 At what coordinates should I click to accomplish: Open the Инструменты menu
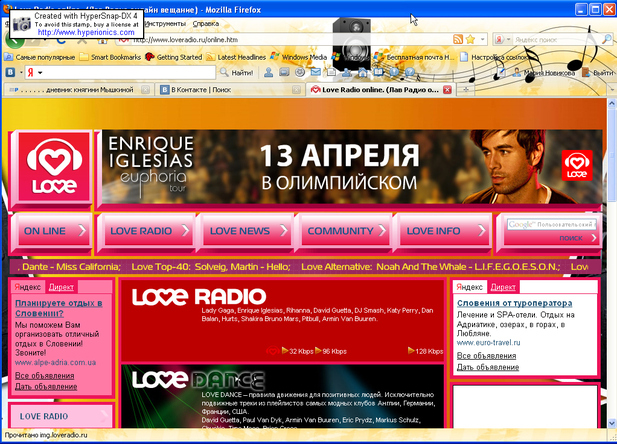coord(165,24)
